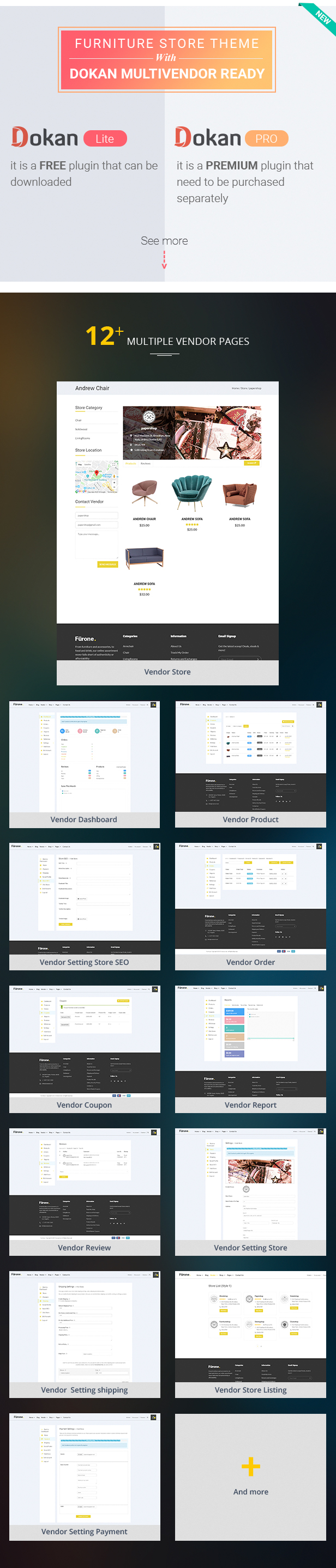Click the PRO badge next to Dokan
The image size is (336, 1568).
pos(267,139)
